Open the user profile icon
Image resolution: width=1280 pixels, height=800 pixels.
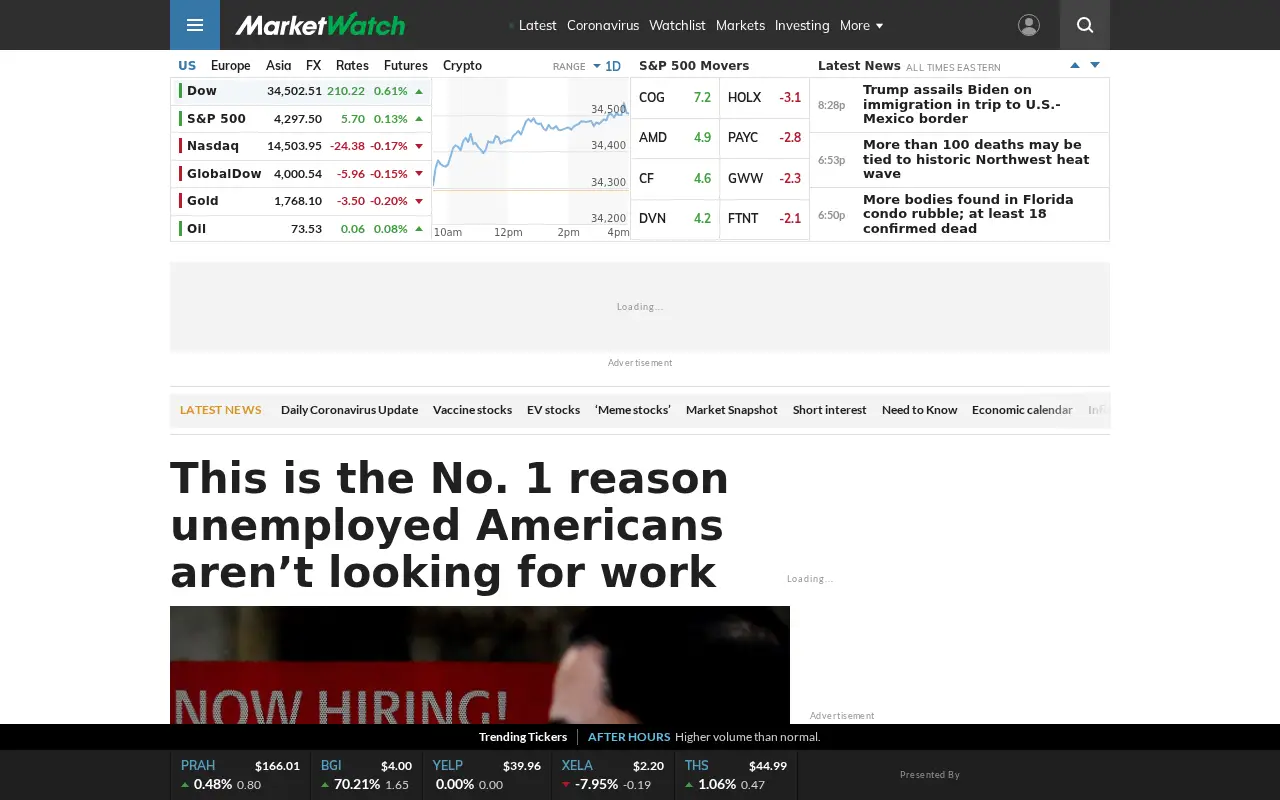point(1028,25)
